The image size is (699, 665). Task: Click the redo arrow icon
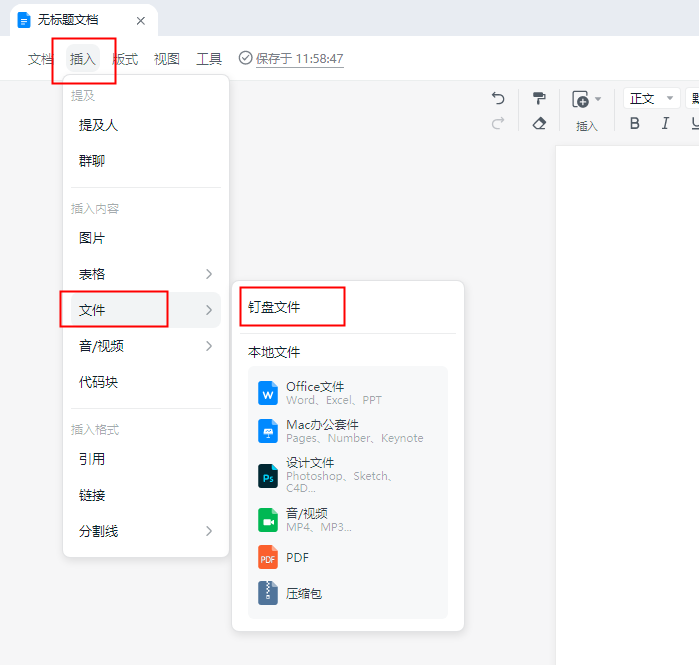[x=498, y=123]
